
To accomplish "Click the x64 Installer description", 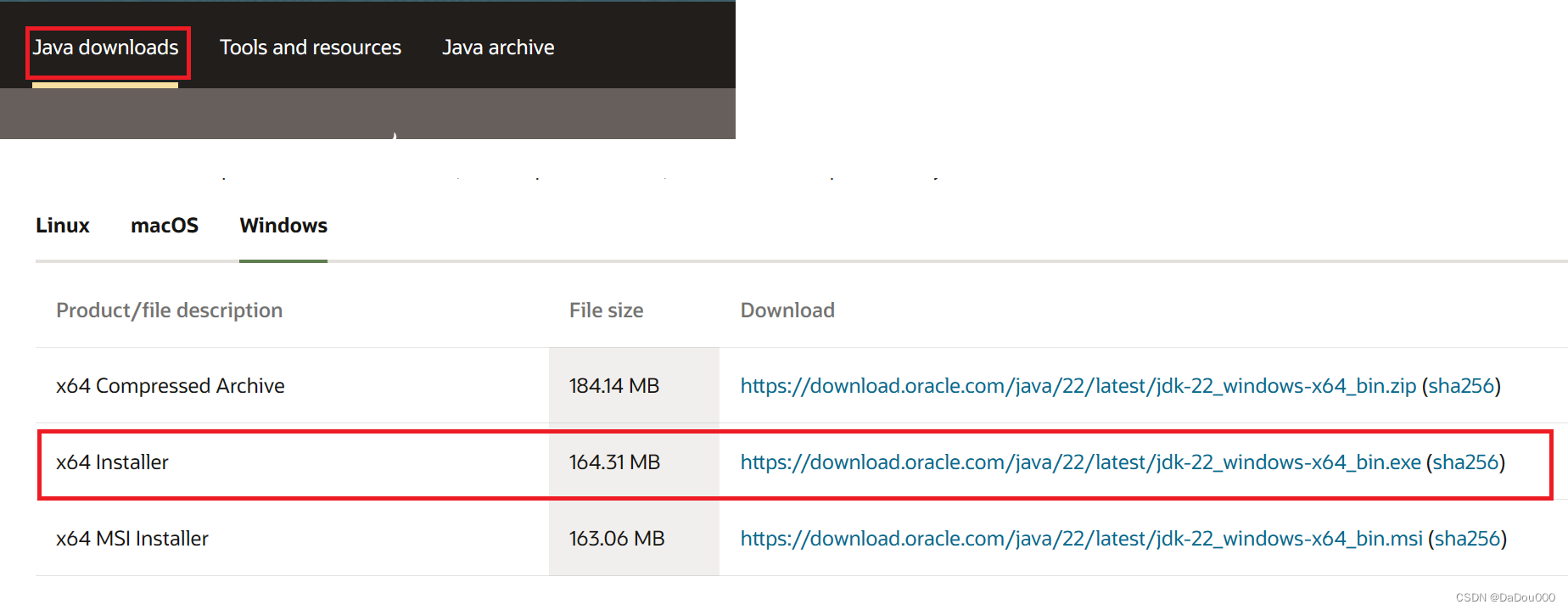I will [x=112, y=462].
